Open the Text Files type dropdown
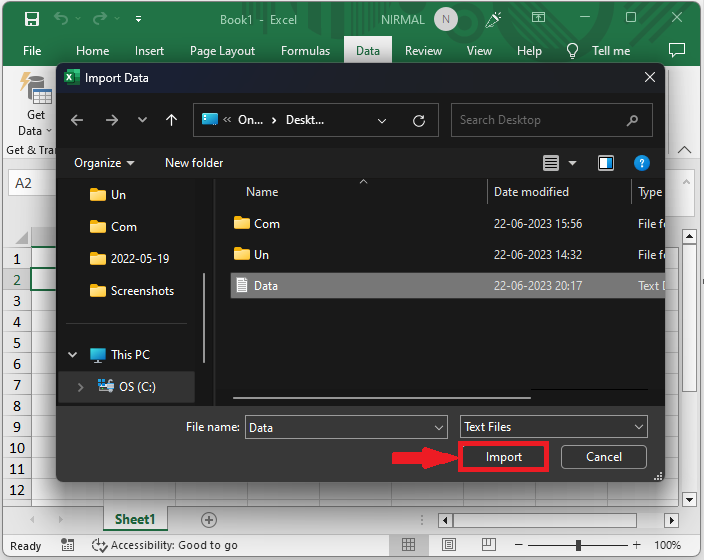 click(x=554, y=427)
